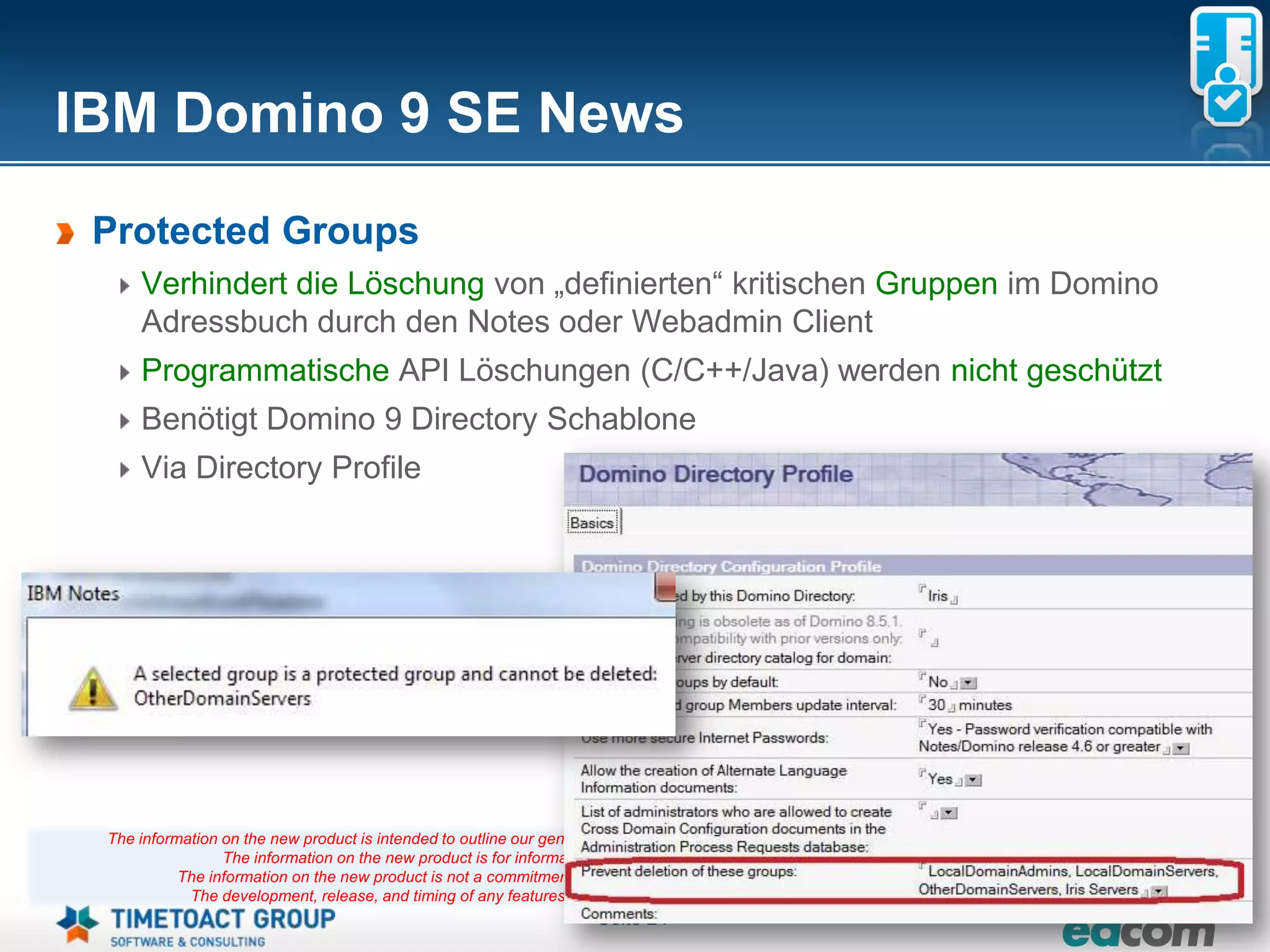Open the Basics tab in Directory Profile
1270x952 pixels.
click(x=593, y=522)
